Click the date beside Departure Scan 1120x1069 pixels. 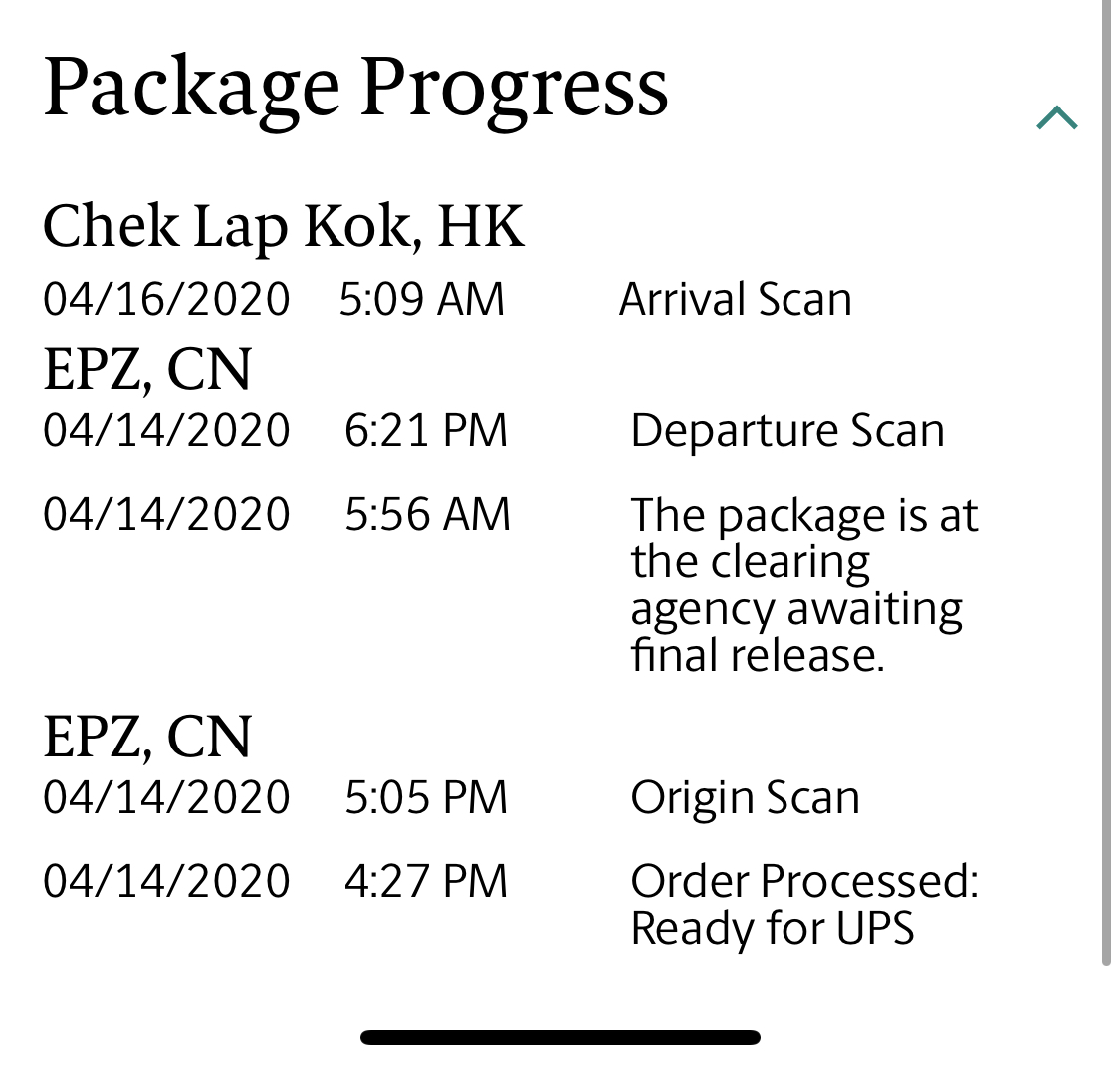click(166, 431)
